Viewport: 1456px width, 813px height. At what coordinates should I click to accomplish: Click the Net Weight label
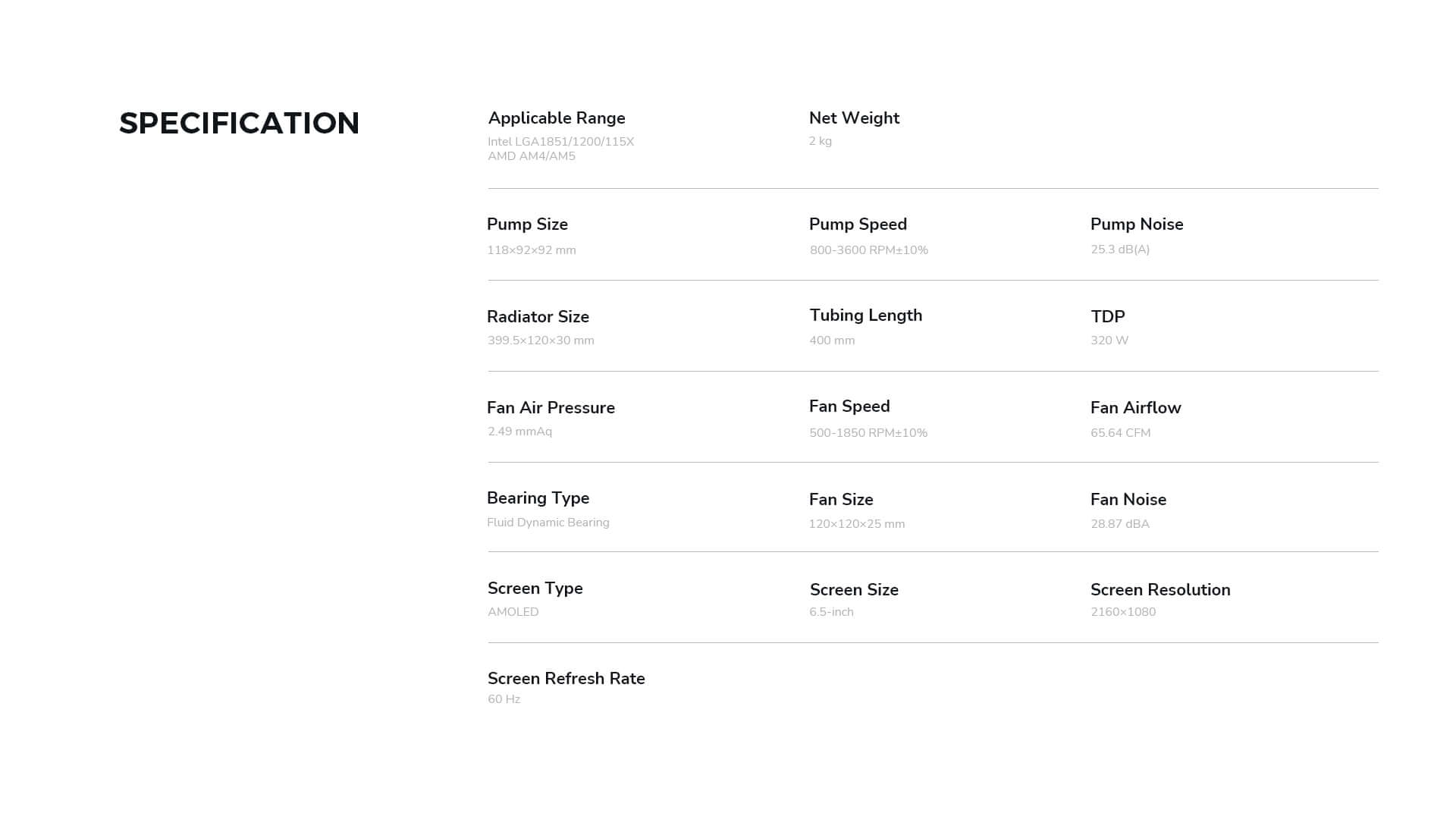pyautogui.click(x=854, y=118)
